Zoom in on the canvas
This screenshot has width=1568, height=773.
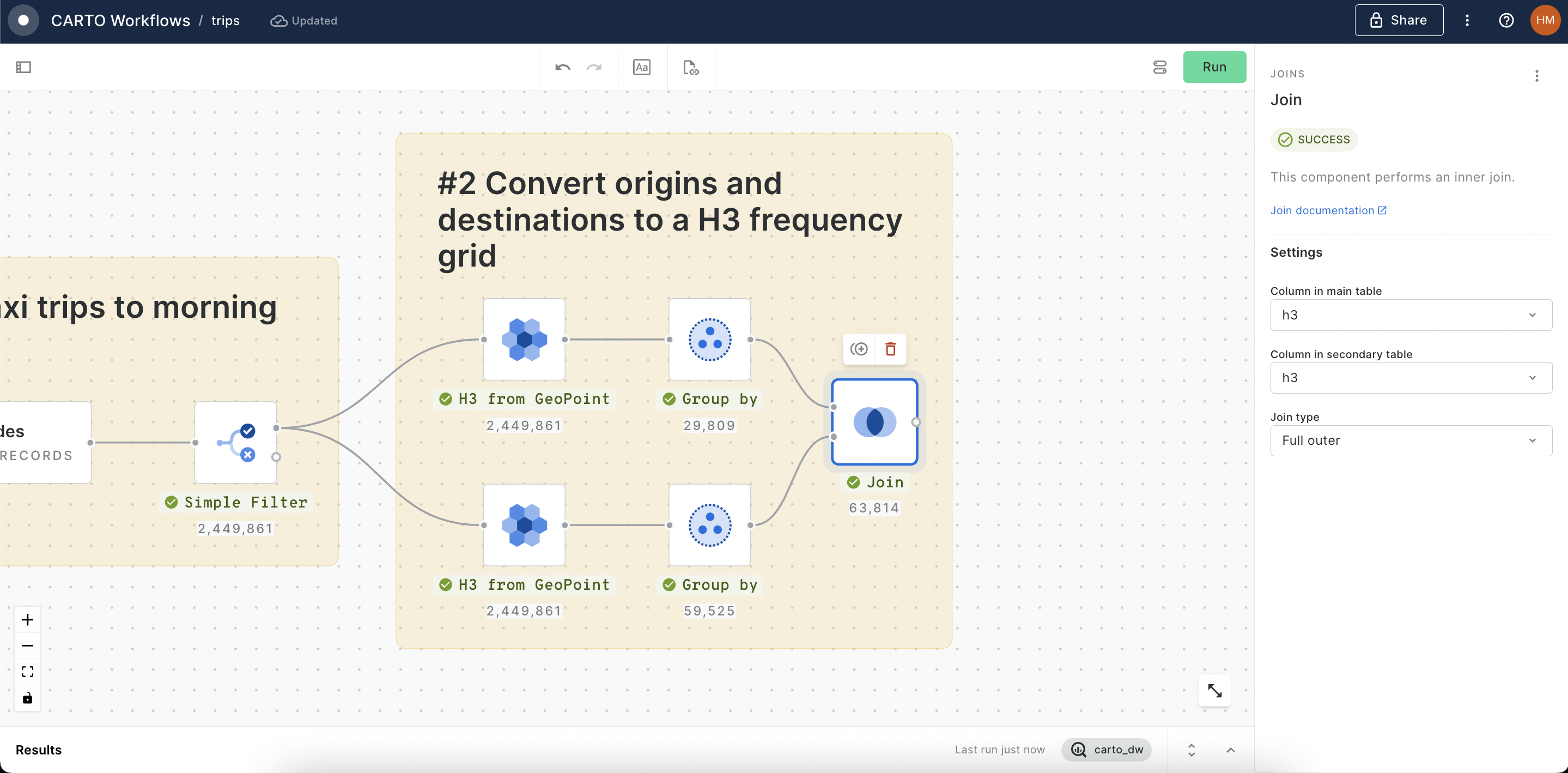point(27,619)
